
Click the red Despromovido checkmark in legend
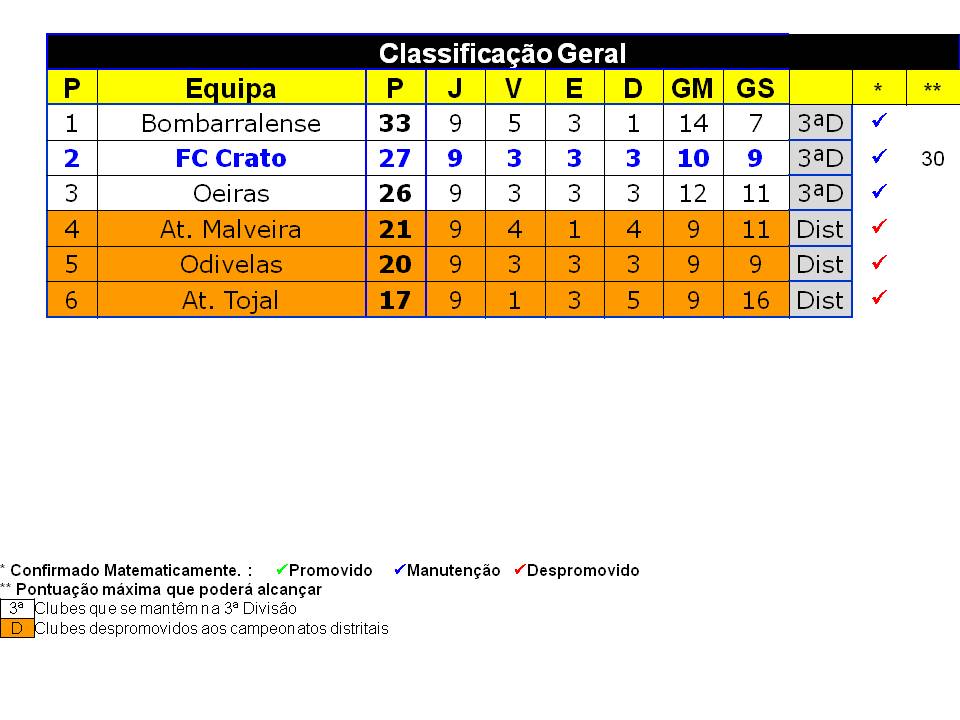pos(520,569)
